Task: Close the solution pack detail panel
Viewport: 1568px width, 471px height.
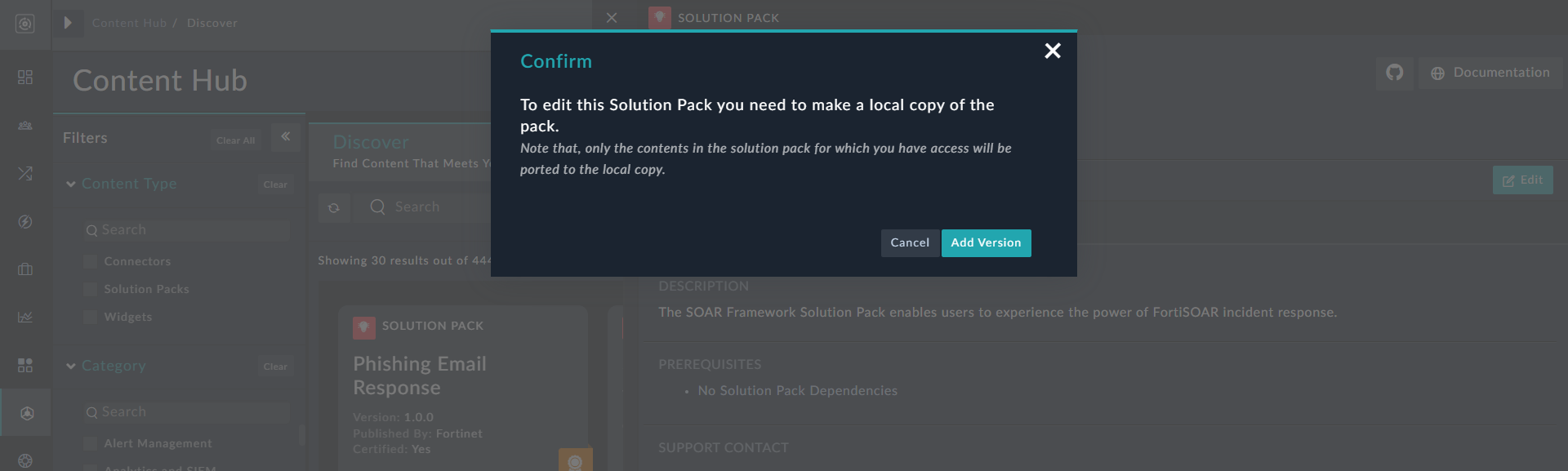Action: (612, 17)
